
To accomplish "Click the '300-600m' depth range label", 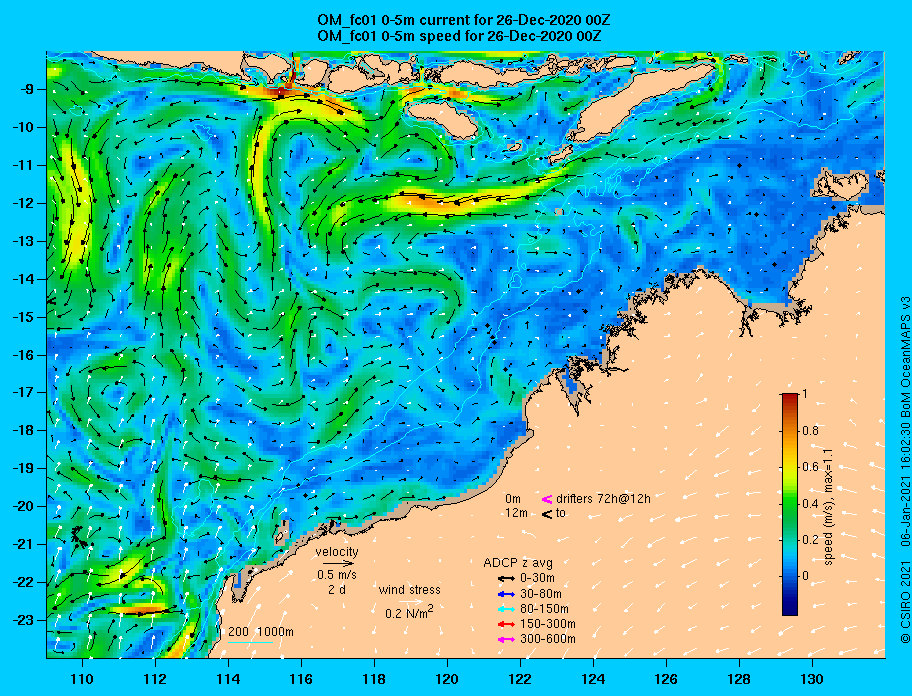I will click(548, 640).
